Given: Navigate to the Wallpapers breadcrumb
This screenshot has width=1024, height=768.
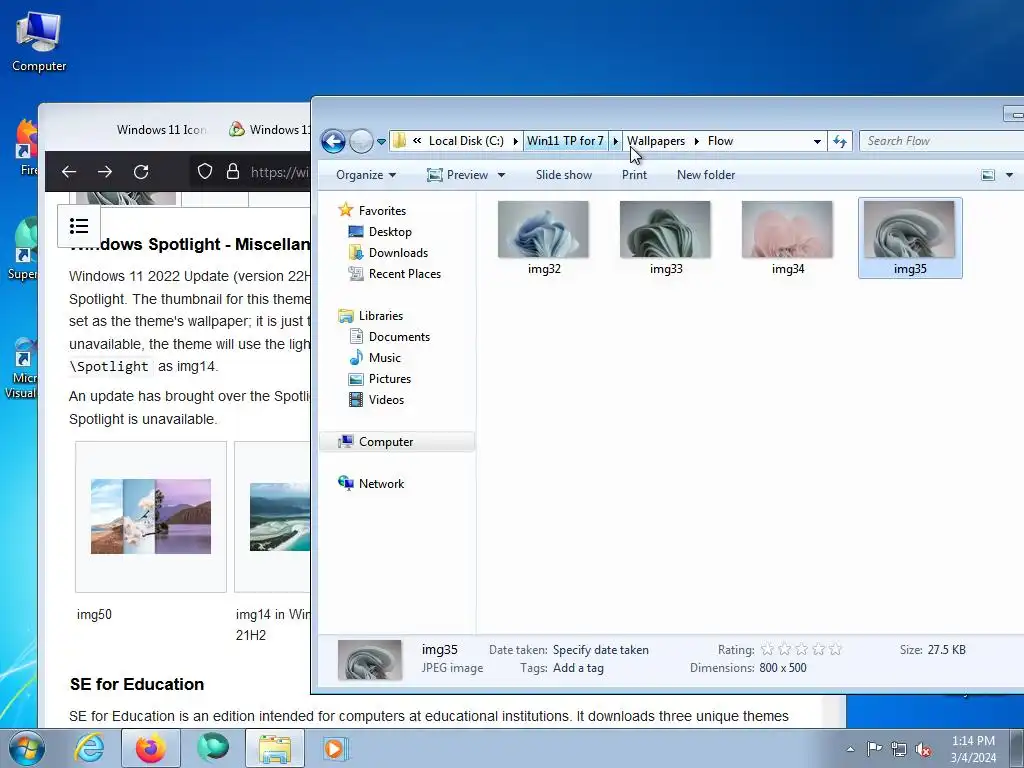Looking at the screenshot, I should (656, 141).
